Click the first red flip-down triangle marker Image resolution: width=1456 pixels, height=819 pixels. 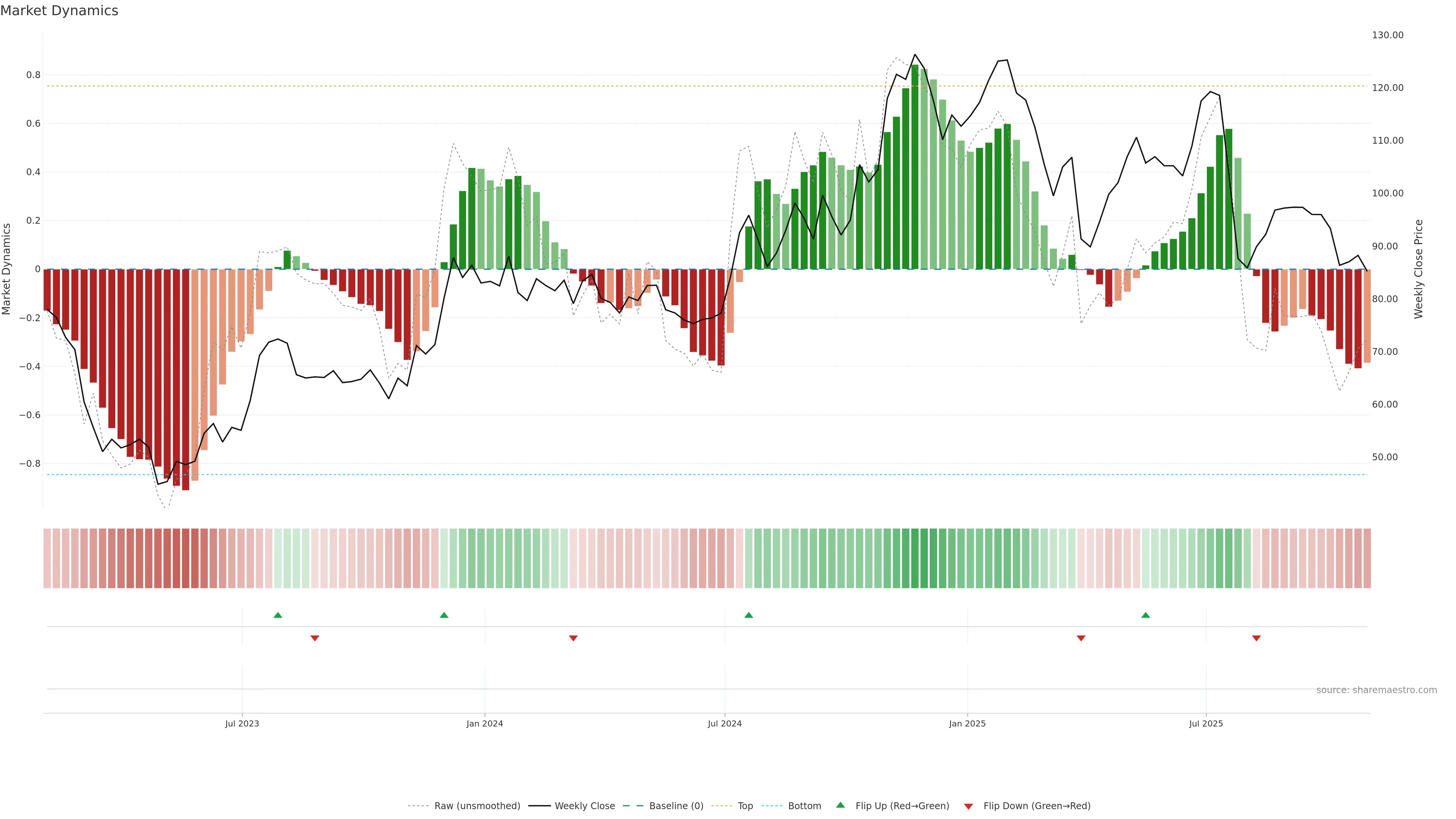coord(315,638)
